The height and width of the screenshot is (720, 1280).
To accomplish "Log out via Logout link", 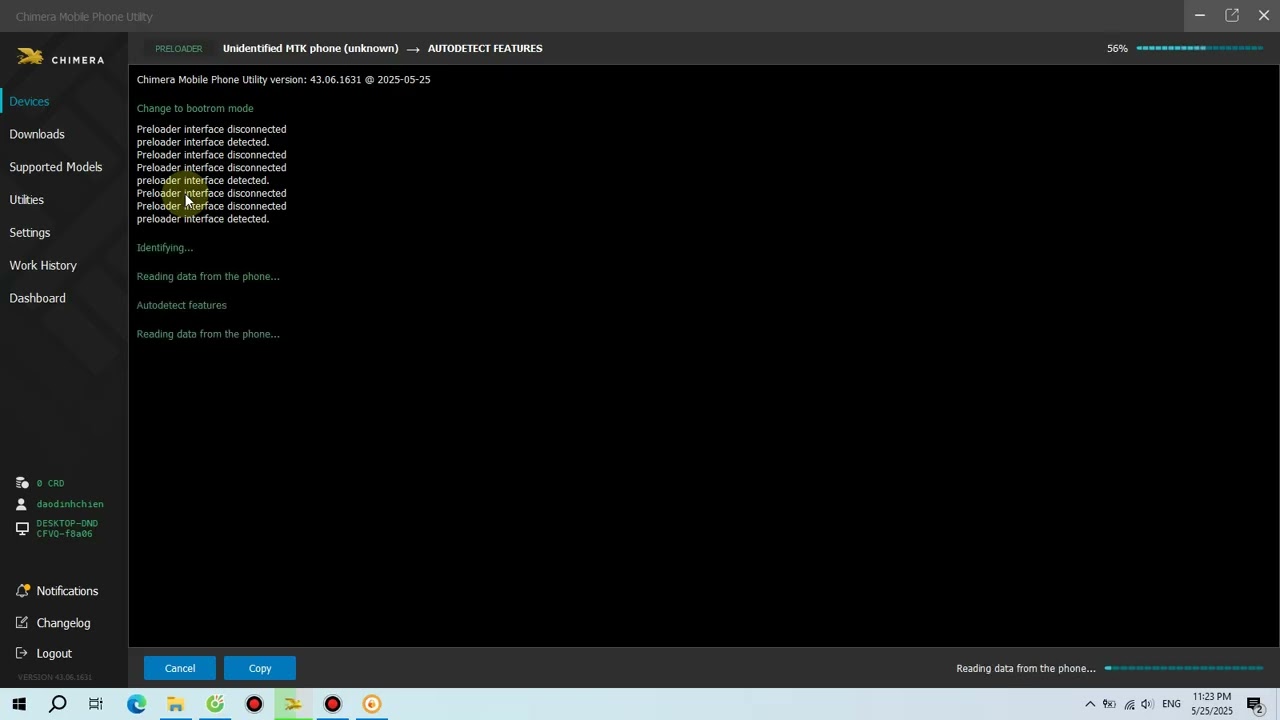I will 54,653.
